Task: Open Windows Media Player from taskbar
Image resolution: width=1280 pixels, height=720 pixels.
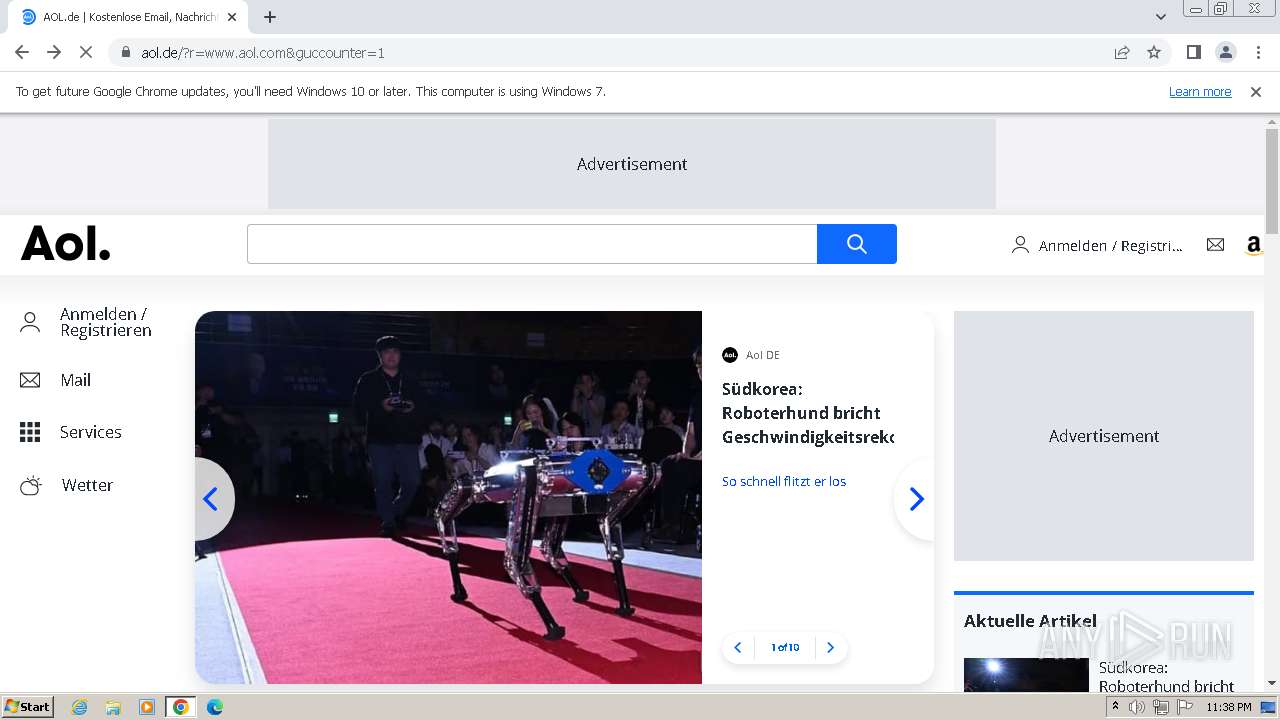Action: click(147, 707)
